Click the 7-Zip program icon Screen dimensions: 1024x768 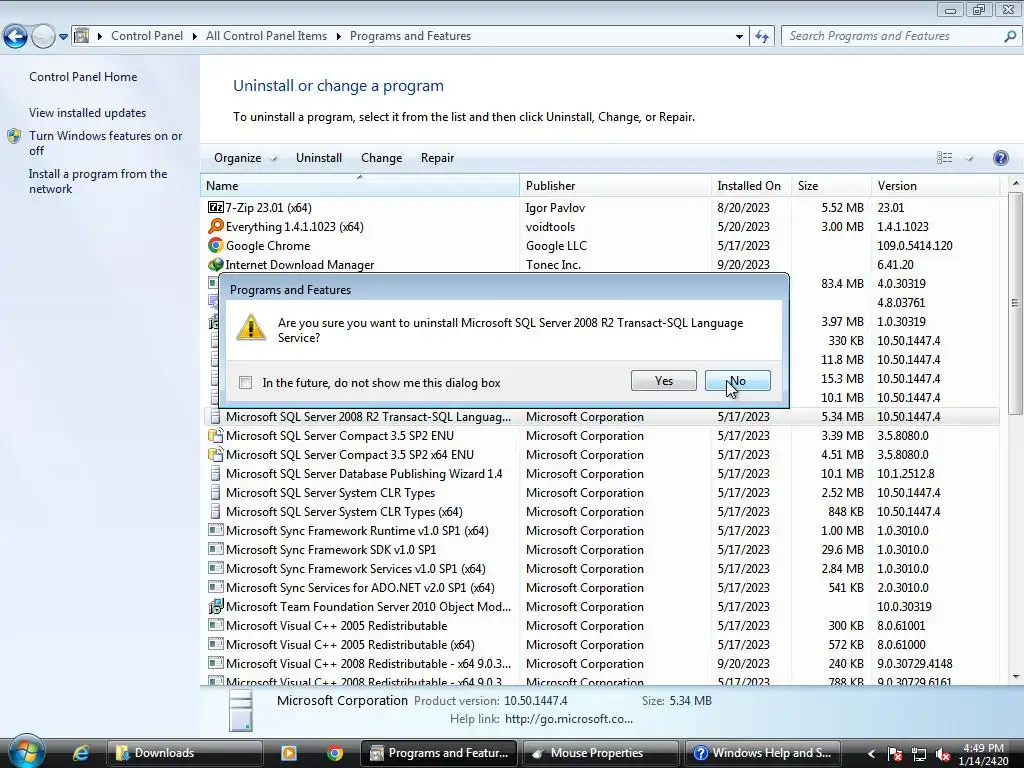pos(216,207)
